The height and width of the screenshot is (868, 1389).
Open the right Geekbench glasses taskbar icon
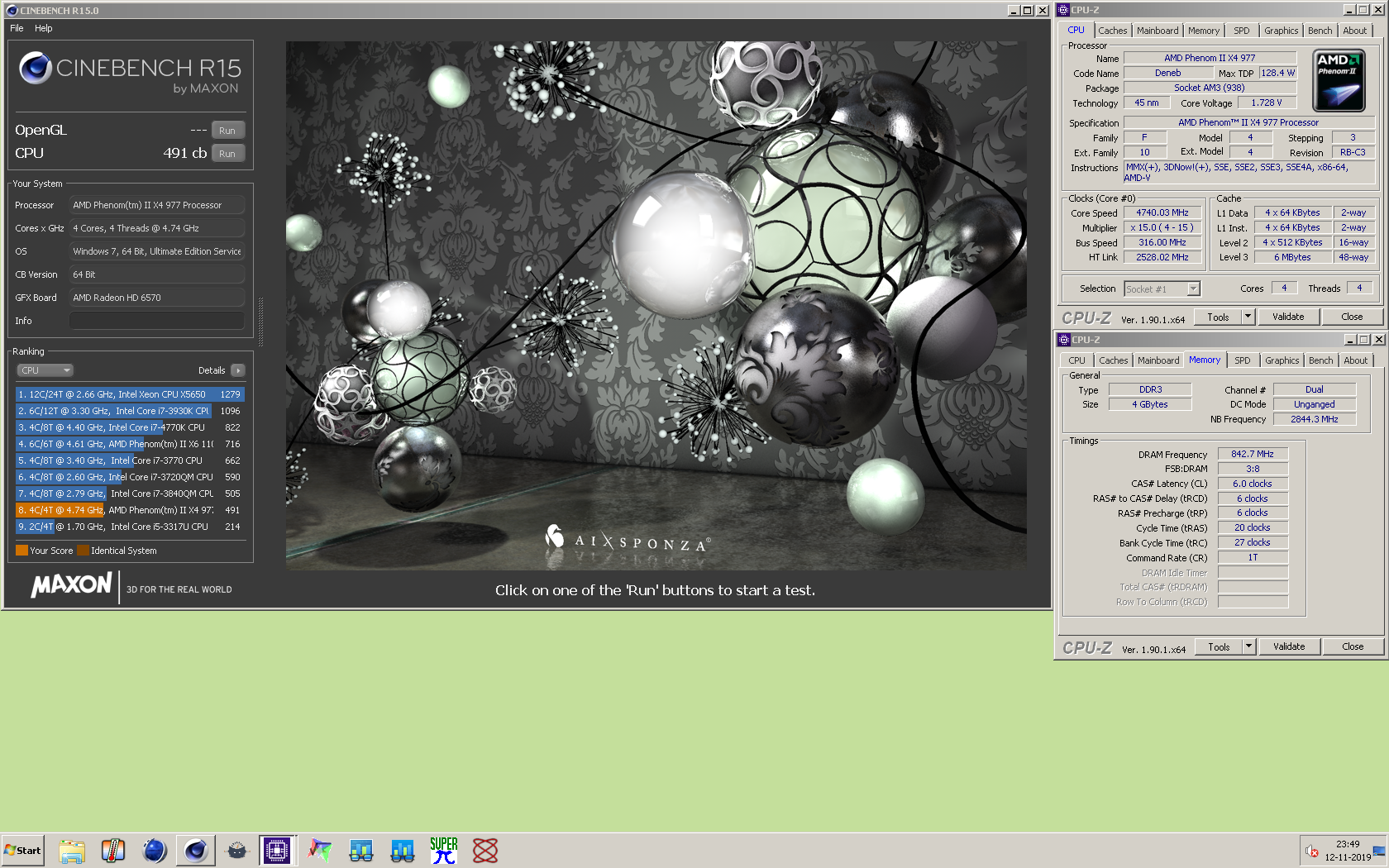[x=403, y=851]
